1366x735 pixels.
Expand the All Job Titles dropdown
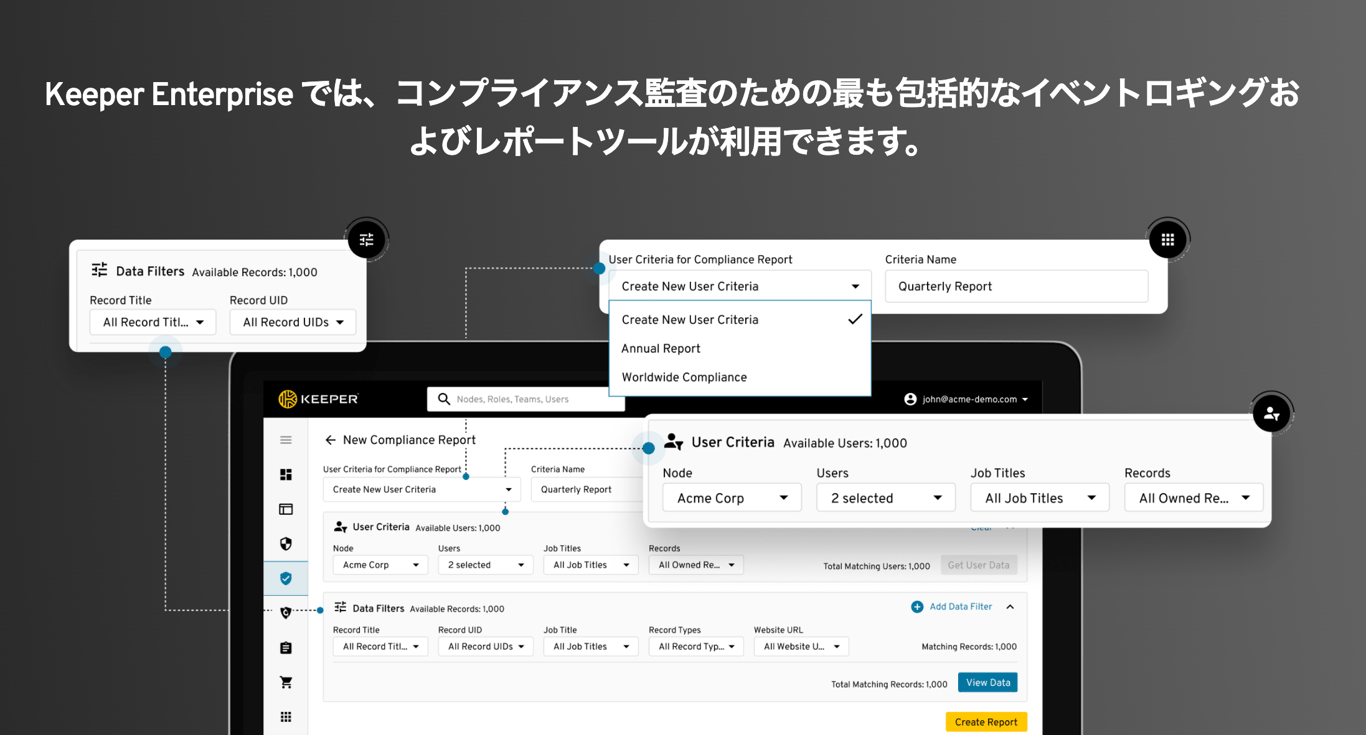(1039, 497)
